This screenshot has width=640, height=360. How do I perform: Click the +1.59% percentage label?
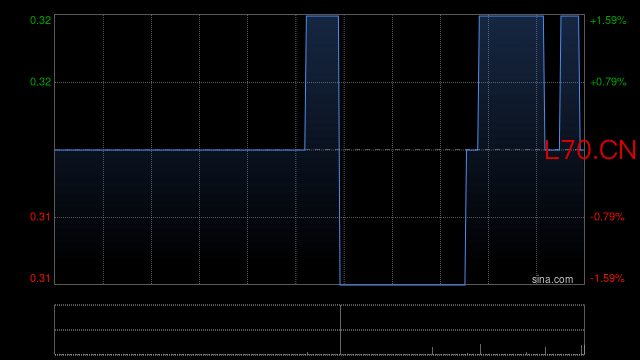click(608, 20)
